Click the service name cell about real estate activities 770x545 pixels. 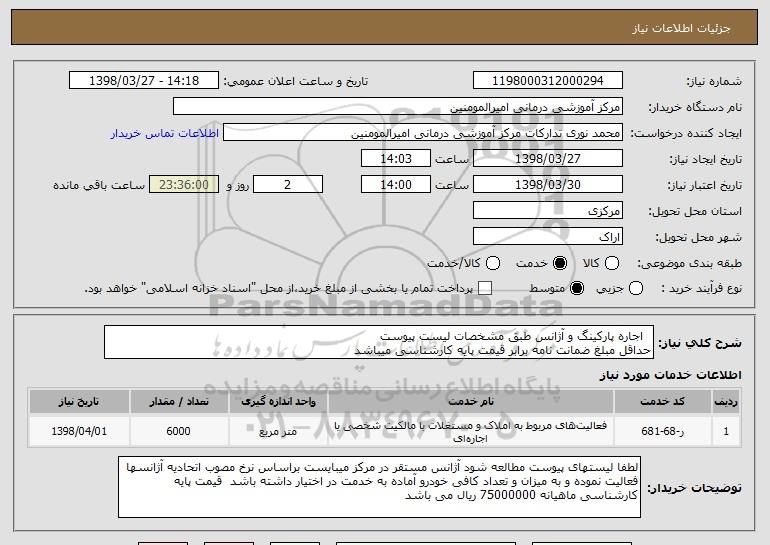tap(470, 431)
